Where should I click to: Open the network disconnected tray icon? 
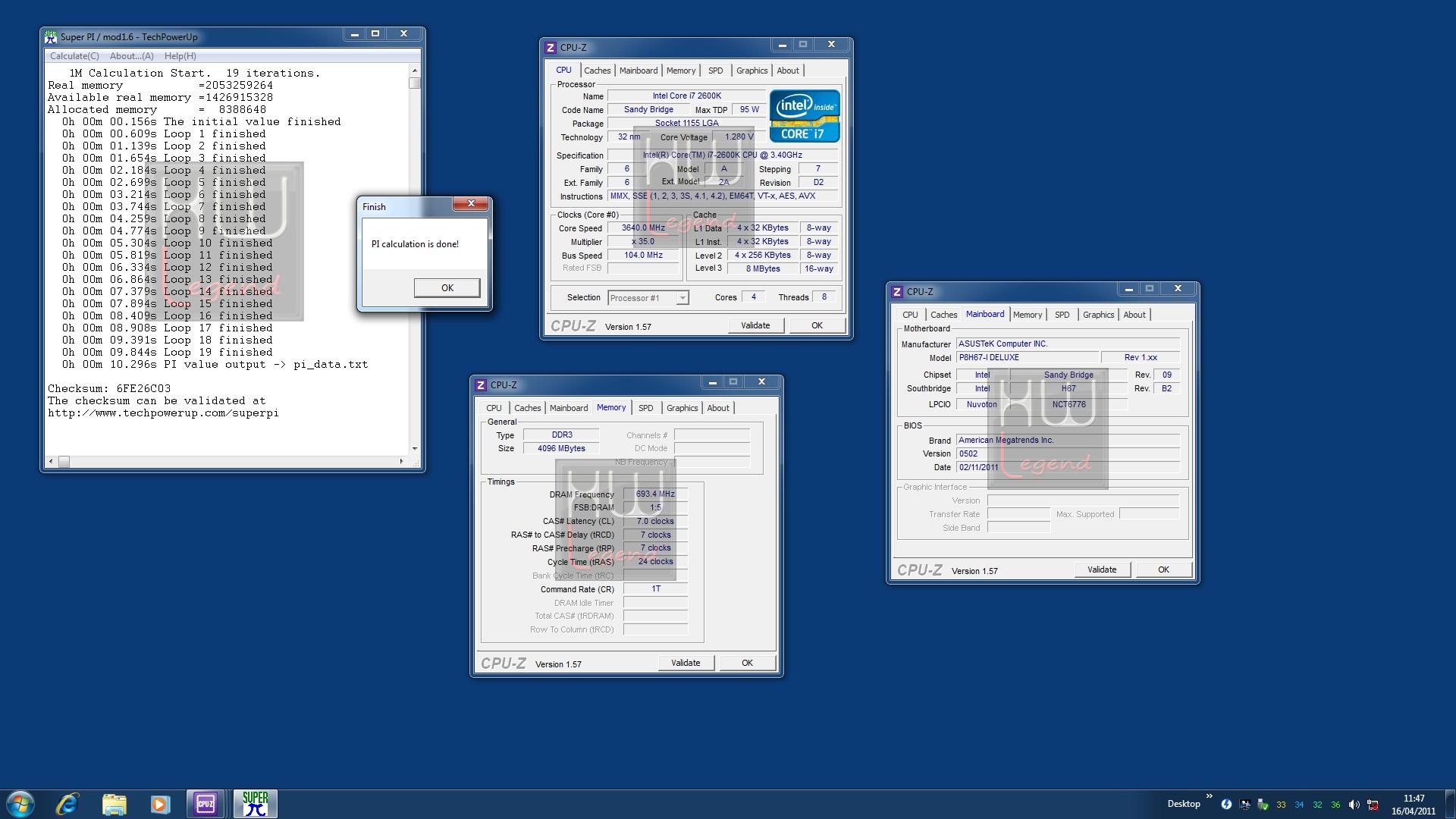[1373, 805]
